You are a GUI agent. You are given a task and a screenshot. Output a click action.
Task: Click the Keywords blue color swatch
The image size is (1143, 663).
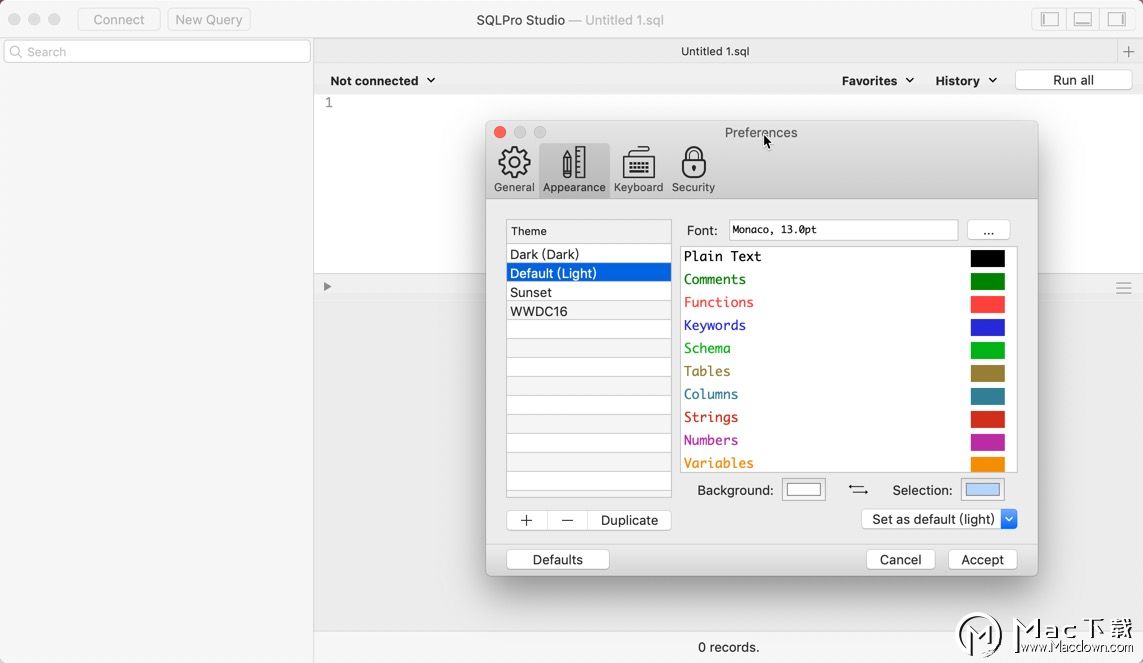tap(987, 326)
